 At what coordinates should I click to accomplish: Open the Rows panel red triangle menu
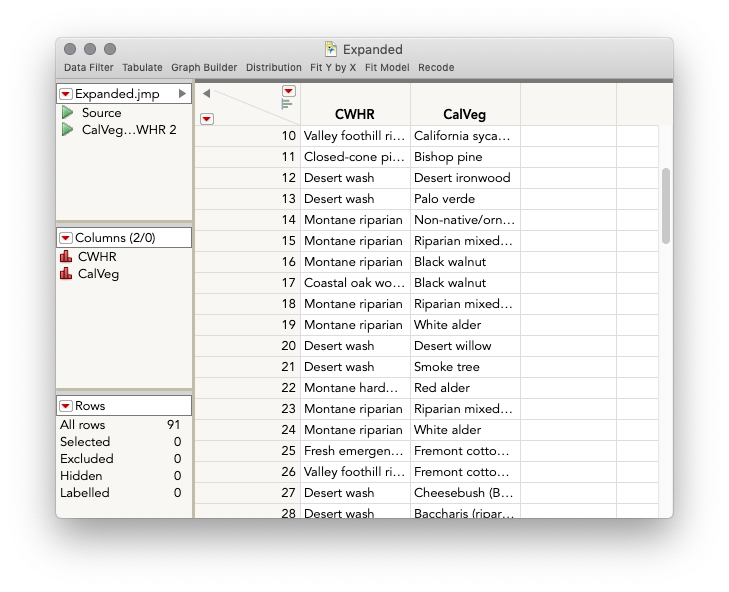tap(66, 406)
